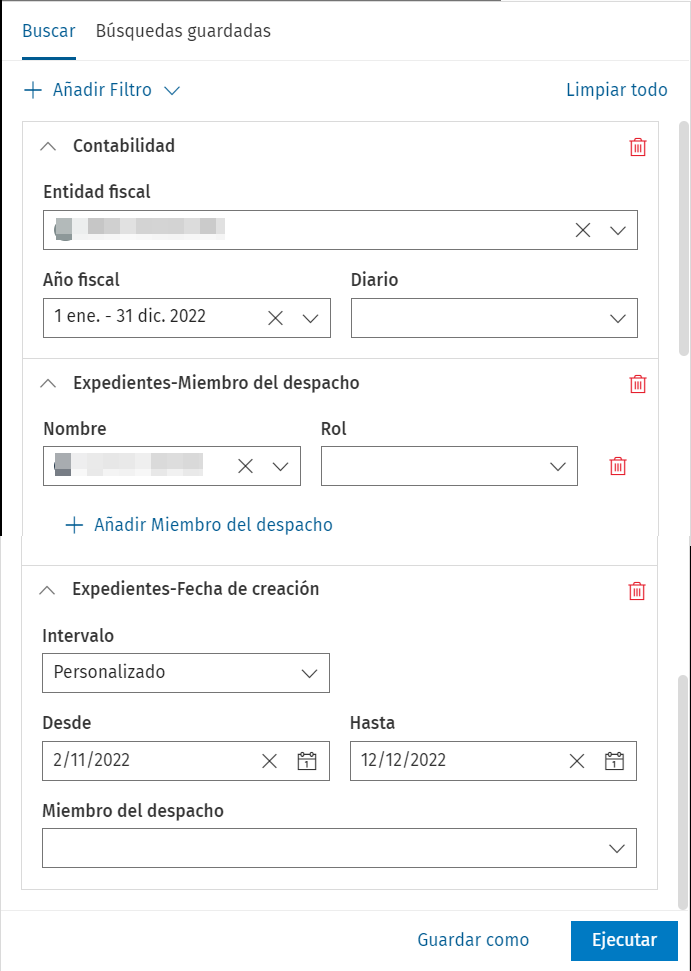Delete the Expedientes-Miembro del despacho filter
Viewport: 691px width, 971px height.
click(638, 384)
